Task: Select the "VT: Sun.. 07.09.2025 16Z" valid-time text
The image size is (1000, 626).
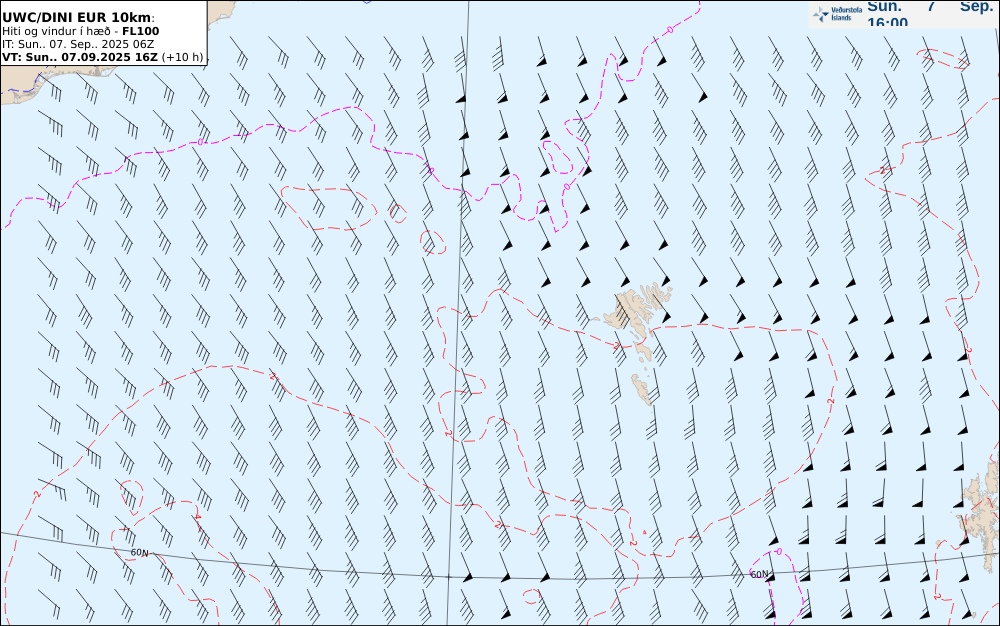Action: 80,57
